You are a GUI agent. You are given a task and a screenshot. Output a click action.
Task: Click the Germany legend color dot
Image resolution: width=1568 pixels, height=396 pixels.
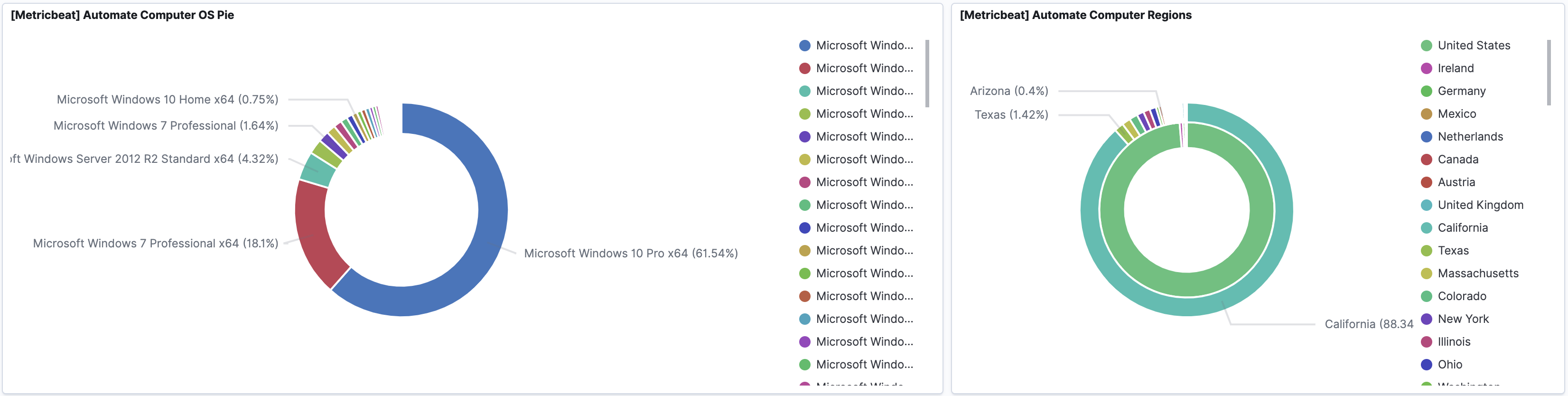(x=1426, y=91)
